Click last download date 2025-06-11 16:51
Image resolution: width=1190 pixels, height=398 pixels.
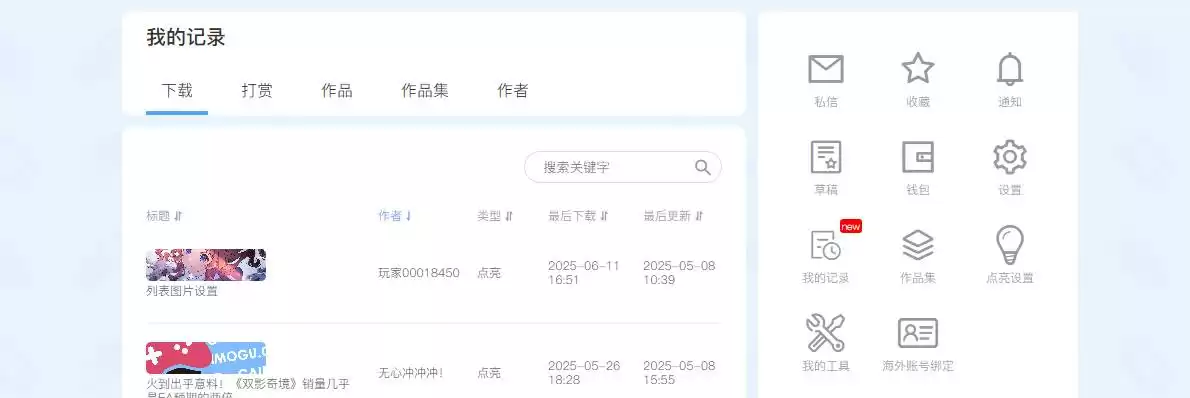tap(584, 273)
